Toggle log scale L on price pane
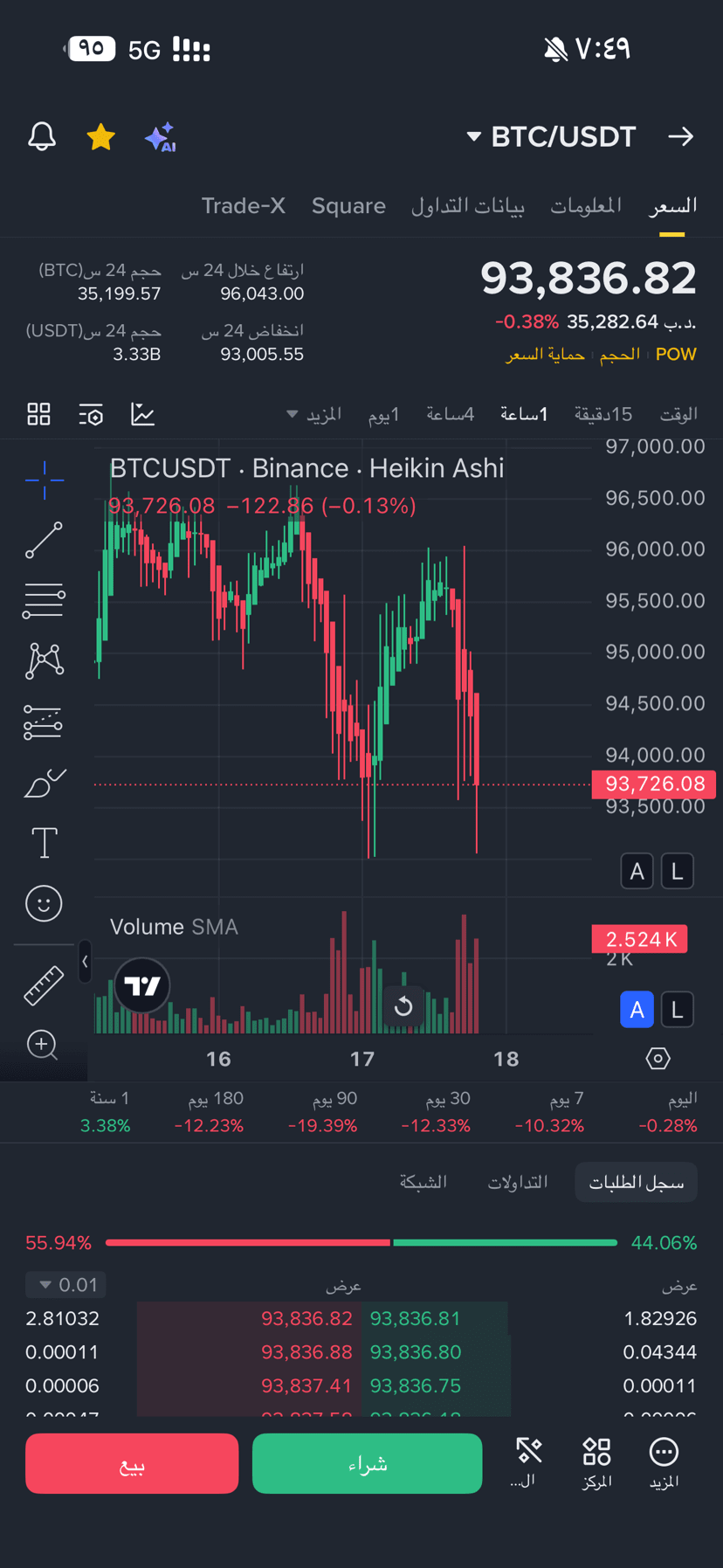This screenshot has height=1568, width=723. (677, 871)
